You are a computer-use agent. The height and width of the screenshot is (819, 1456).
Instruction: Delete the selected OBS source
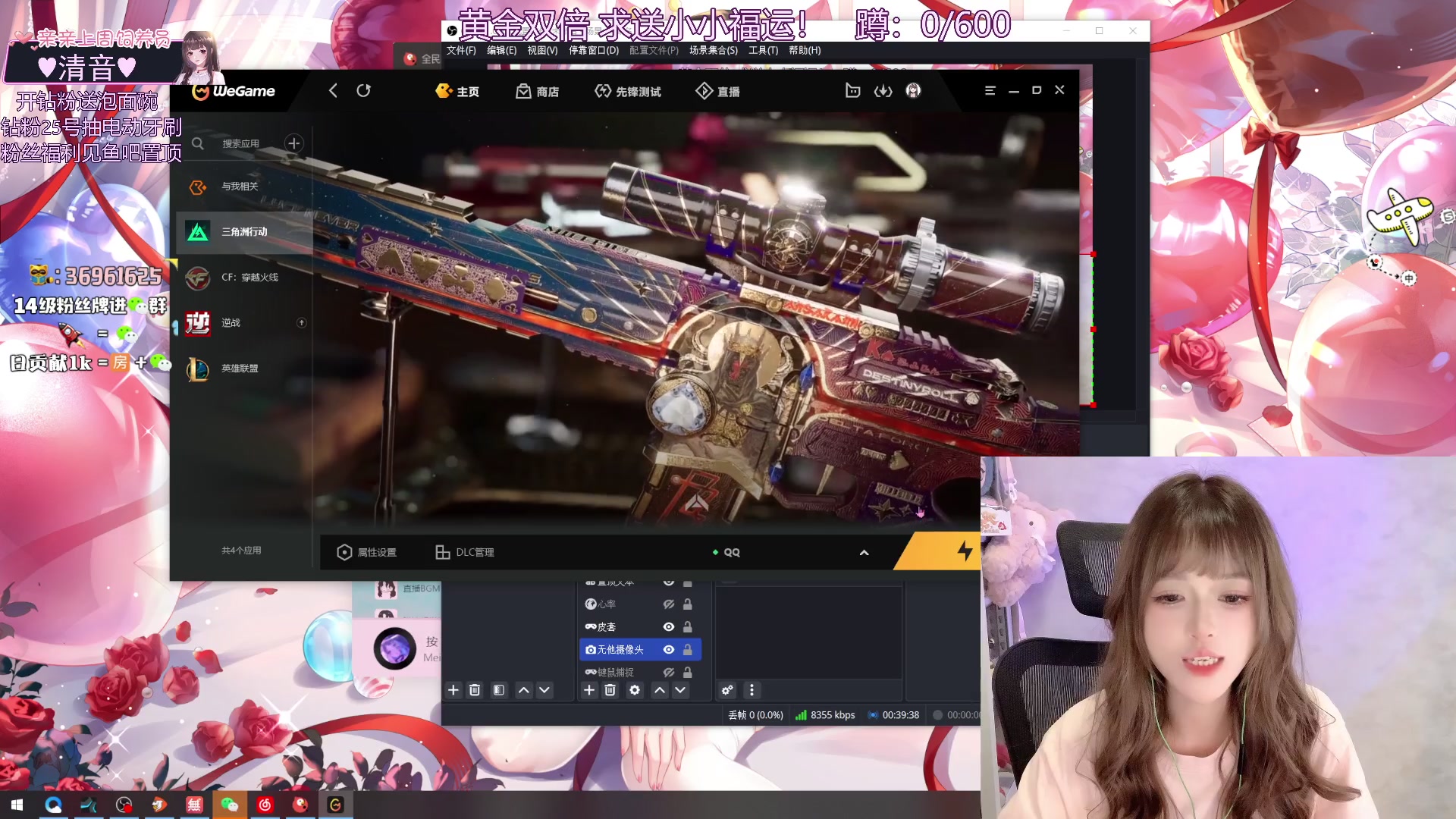[x=610, y=690]
